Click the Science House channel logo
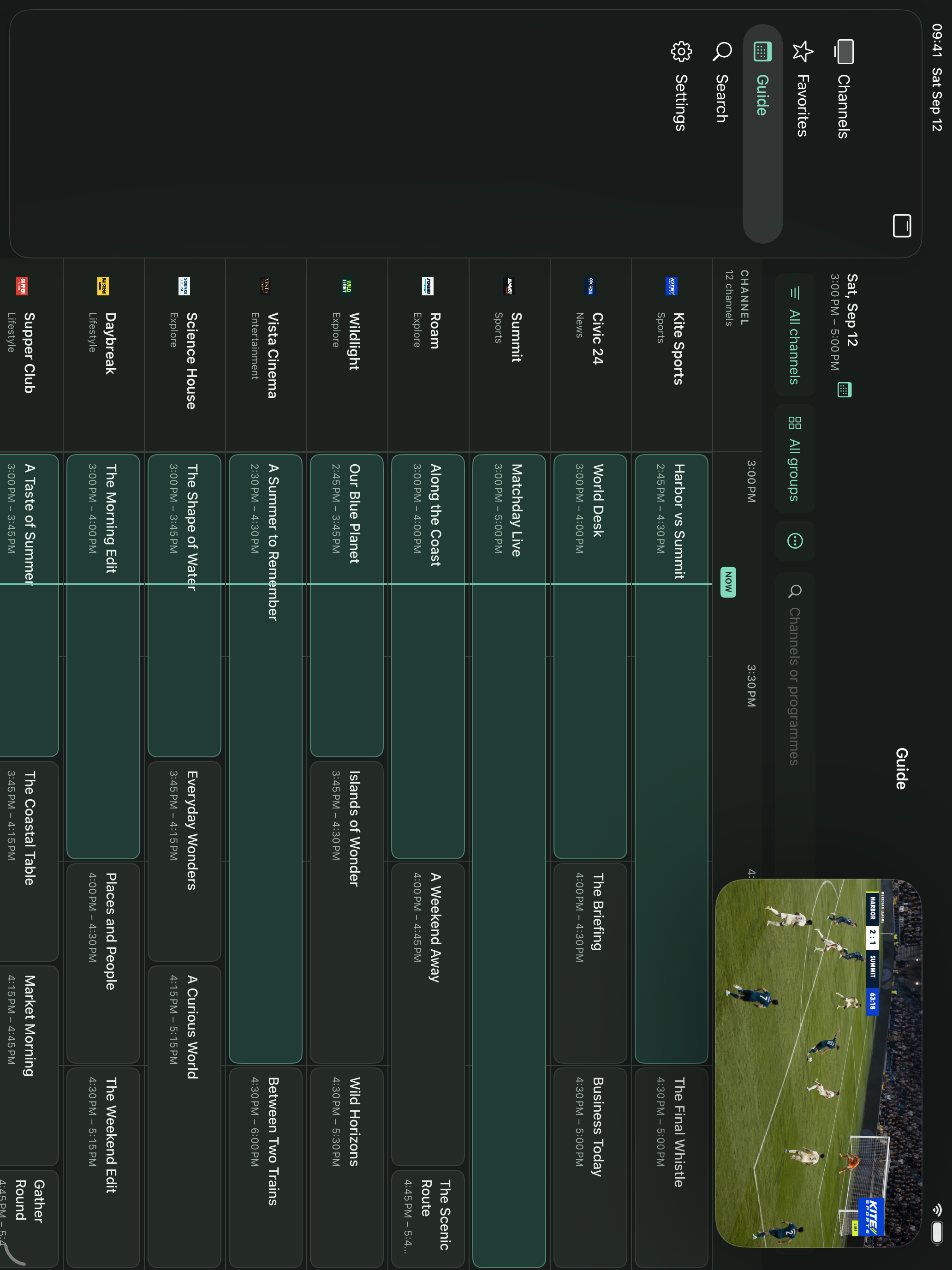 coord(184,286)
